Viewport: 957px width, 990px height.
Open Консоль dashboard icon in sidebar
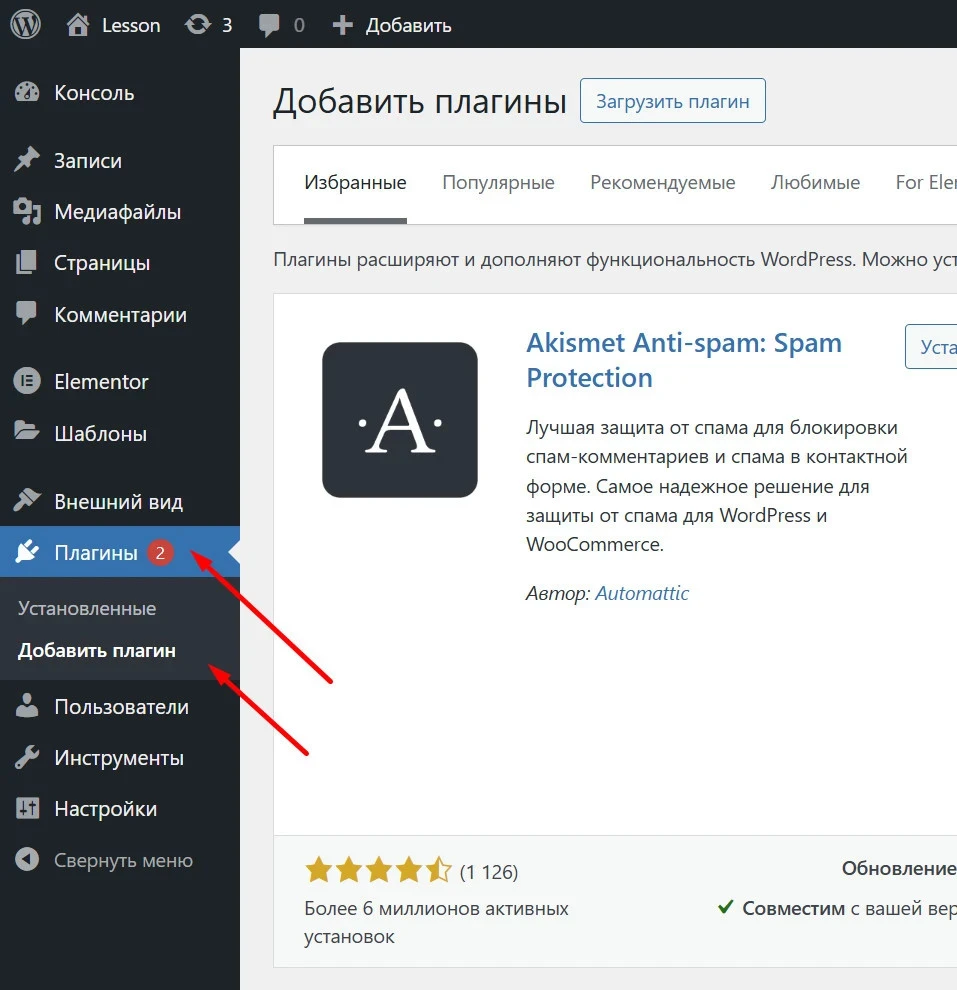point(27,93)
